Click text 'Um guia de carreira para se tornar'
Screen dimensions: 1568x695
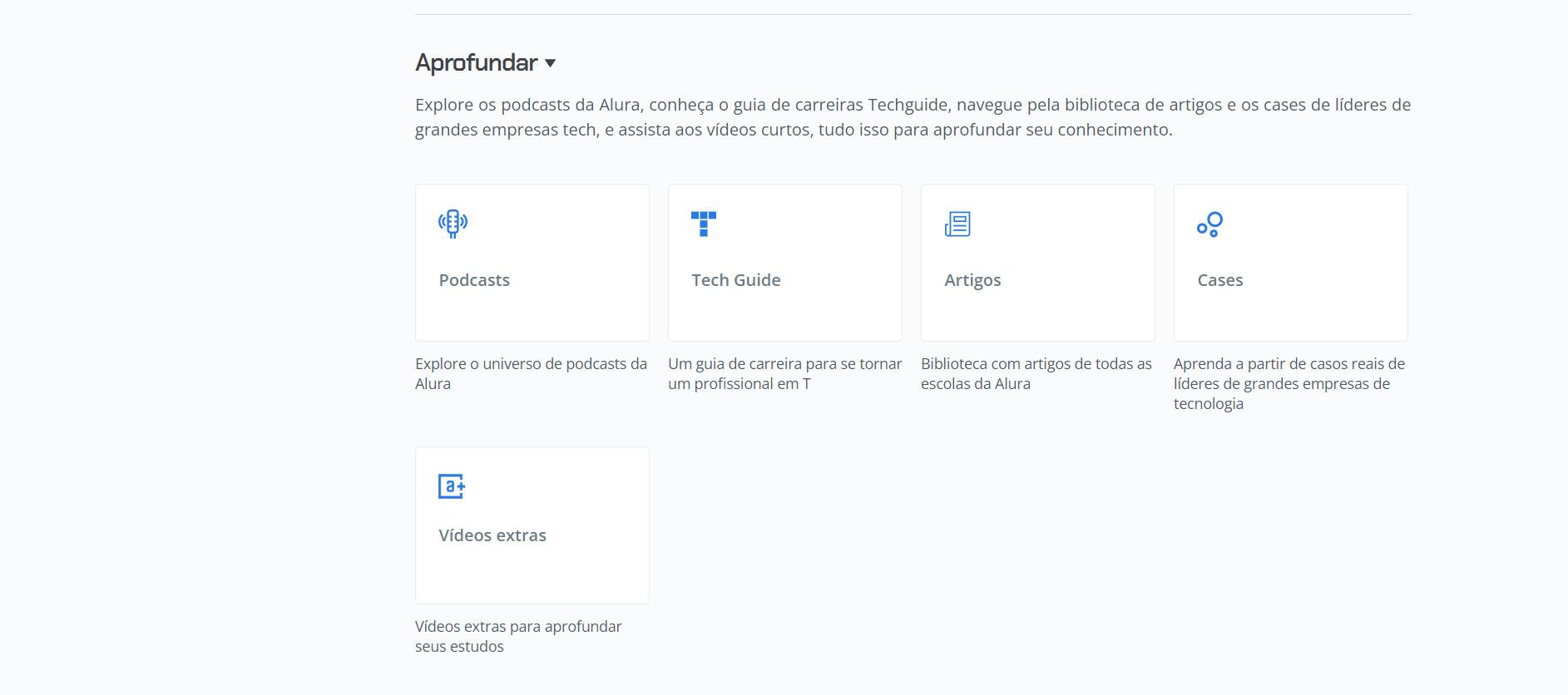[x=784, y=364]
